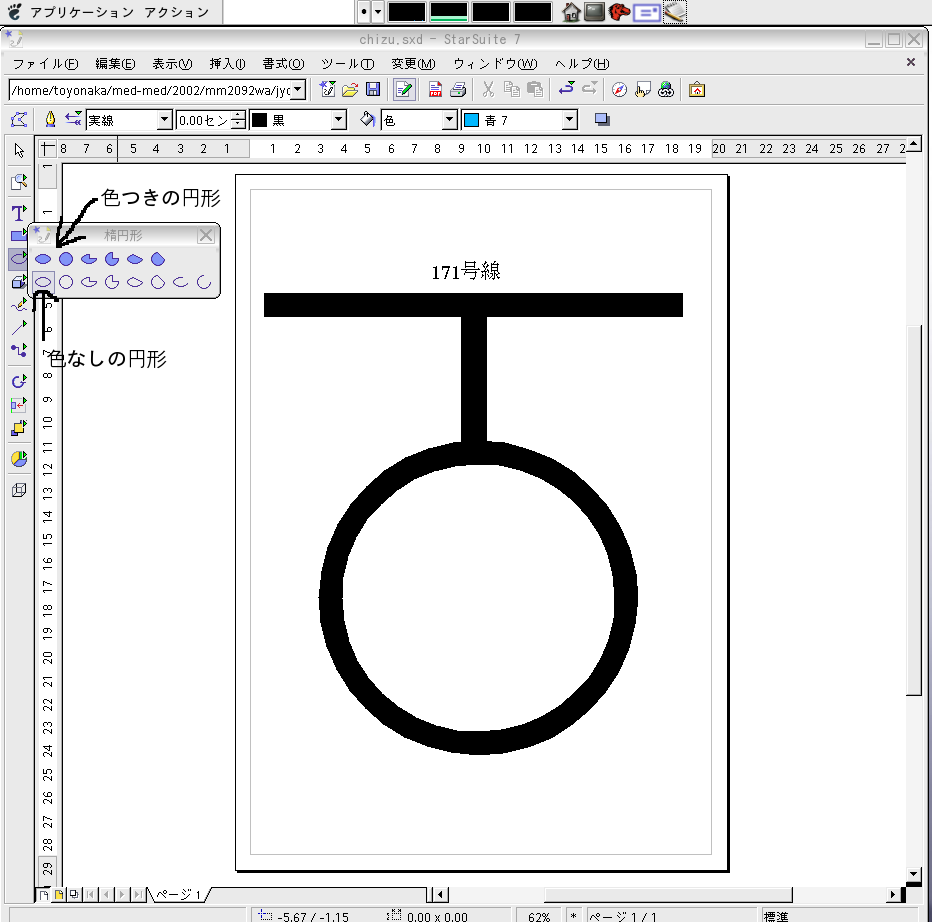932x922 pixels.
Task: Open the 3D objects tool
Action: (x=18, y=282)
